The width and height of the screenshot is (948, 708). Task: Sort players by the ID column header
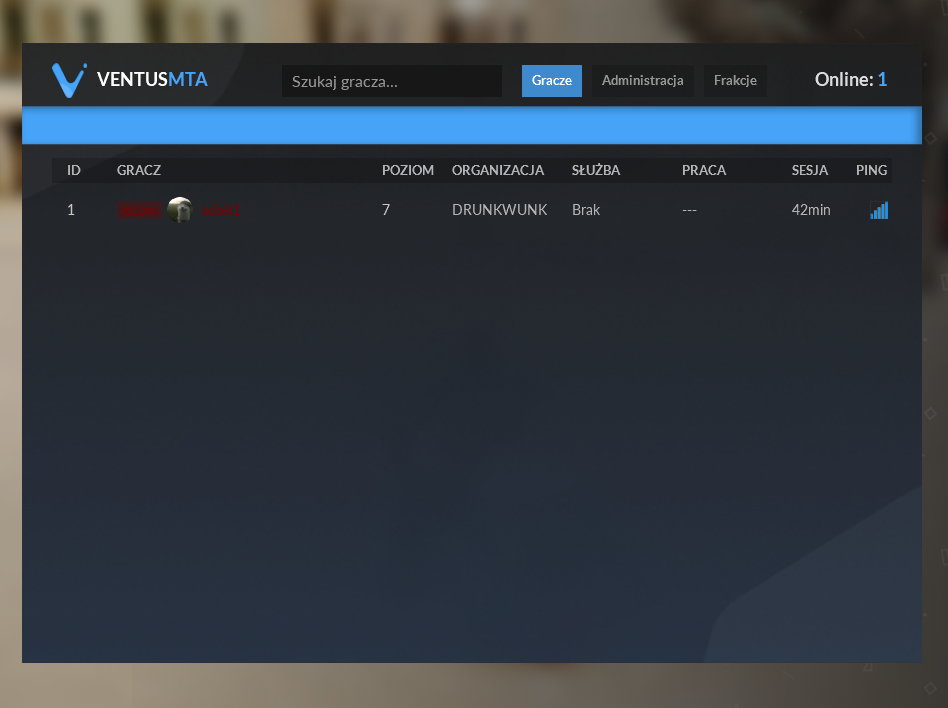[73, 170]
